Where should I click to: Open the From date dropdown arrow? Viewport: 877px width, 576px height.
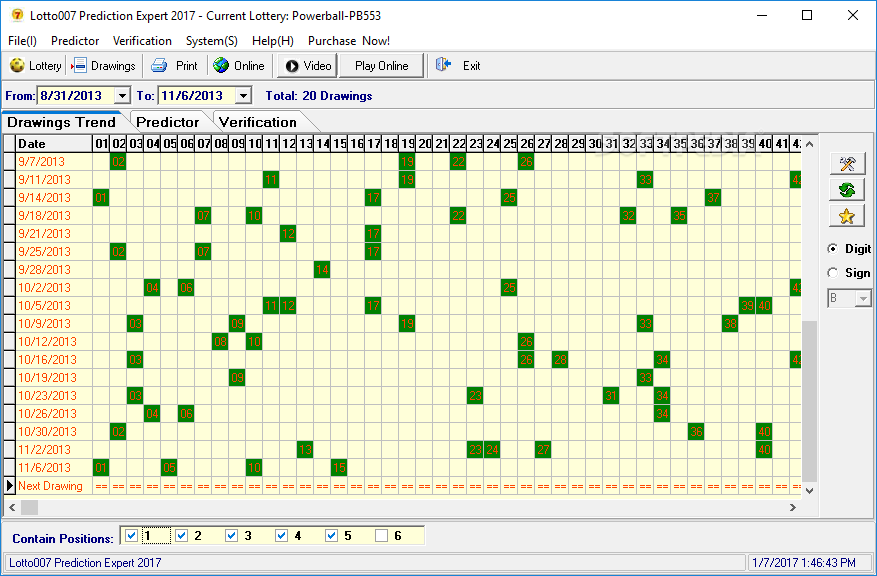tap(122, 96)
